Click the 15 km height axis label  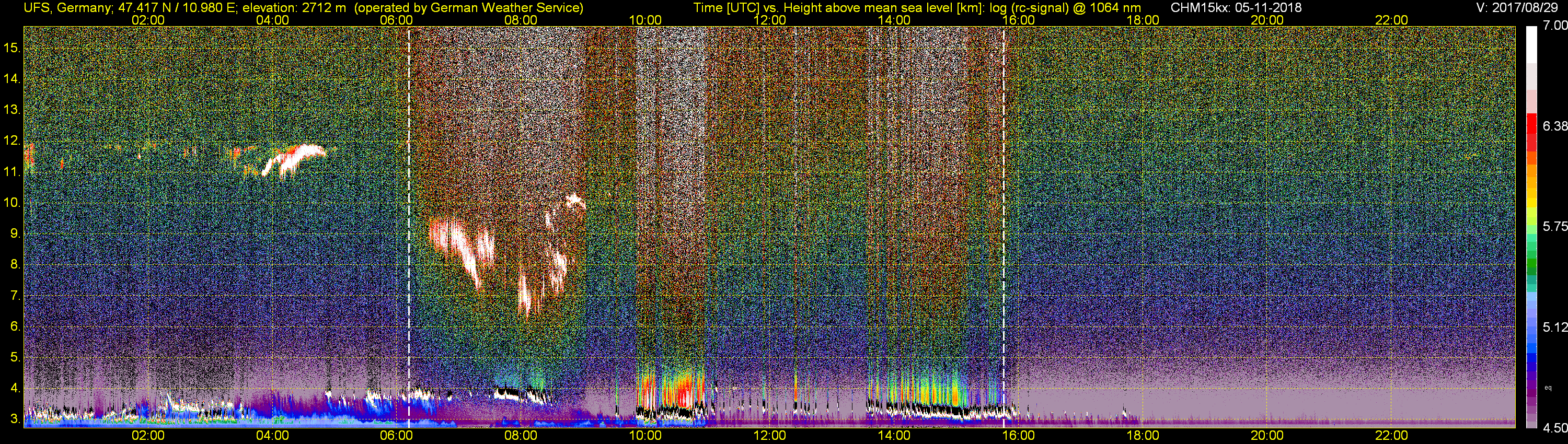pos(12,48)
